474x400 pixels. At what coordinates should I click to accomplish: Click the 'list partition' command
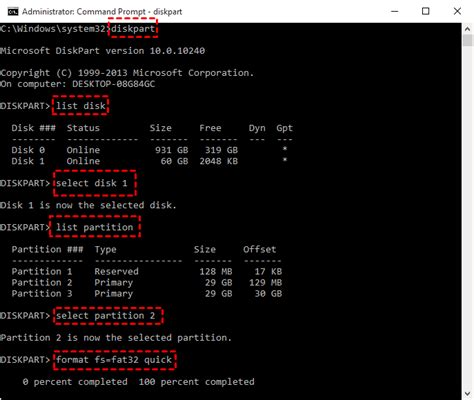[x=94, y=227]
